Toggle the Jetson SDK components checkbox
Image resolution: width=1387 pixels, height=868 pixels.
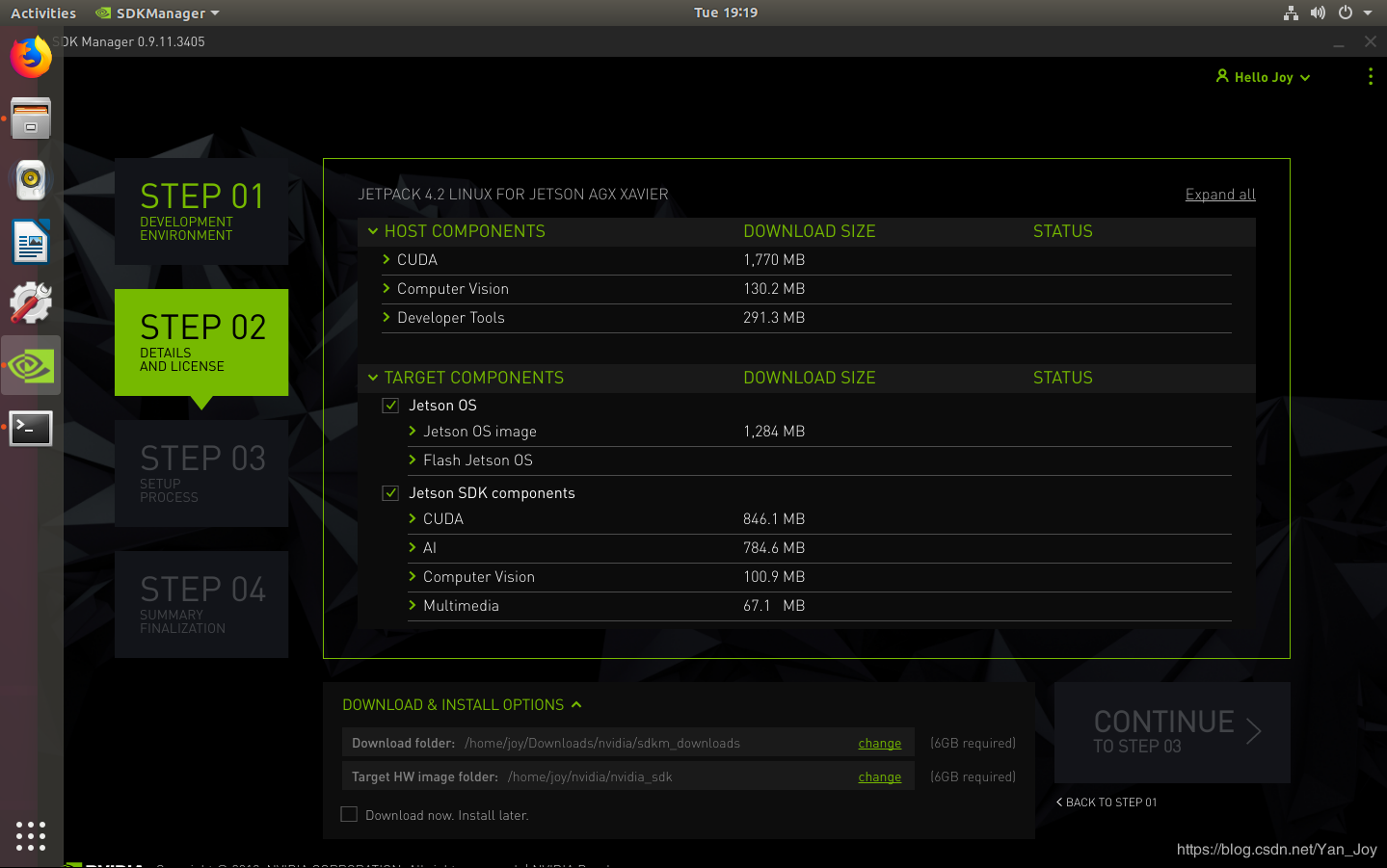tap(390, 493)
